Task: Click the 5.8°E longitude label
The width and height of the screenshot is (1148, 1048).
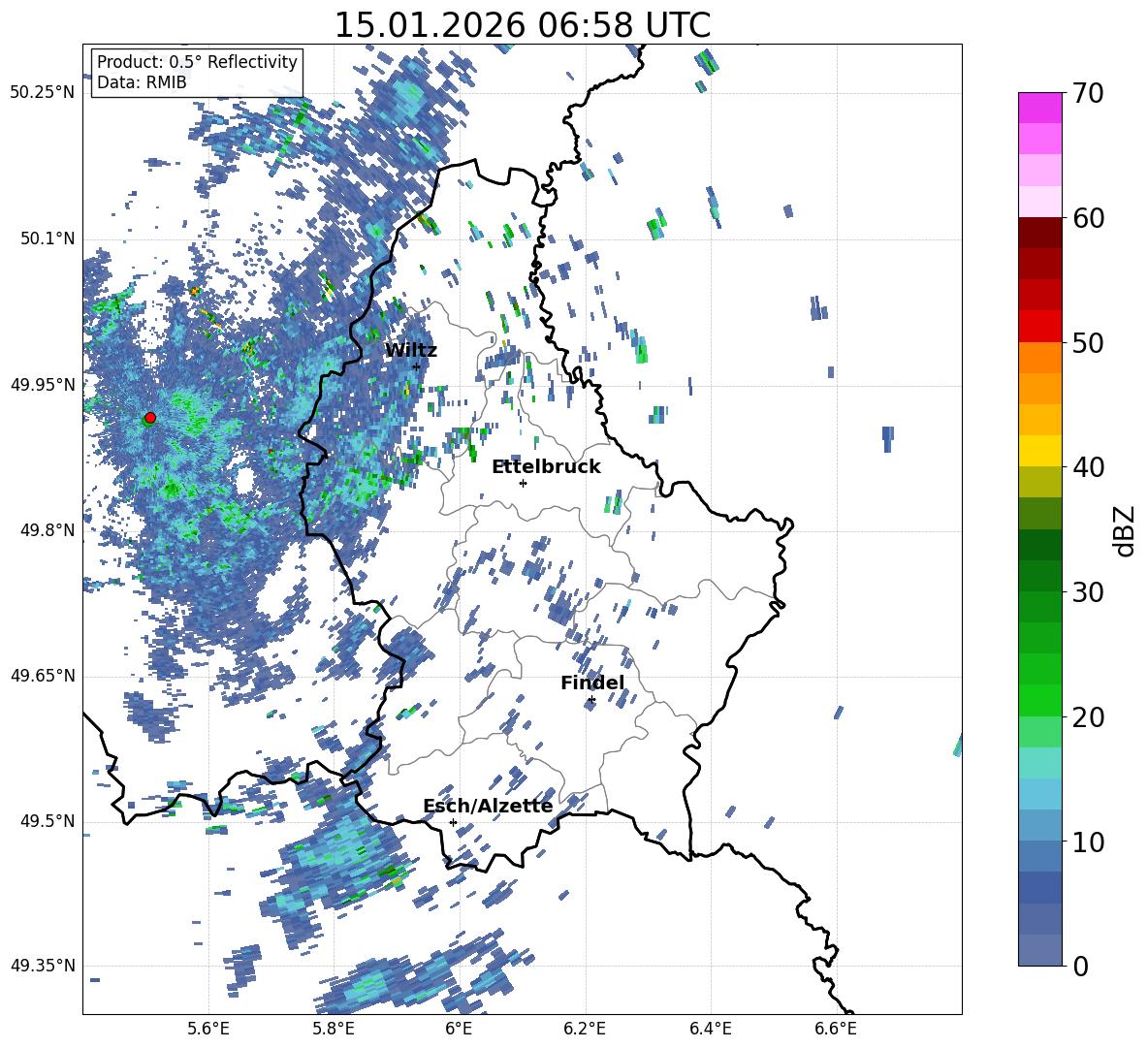Action: [334, 1030]
